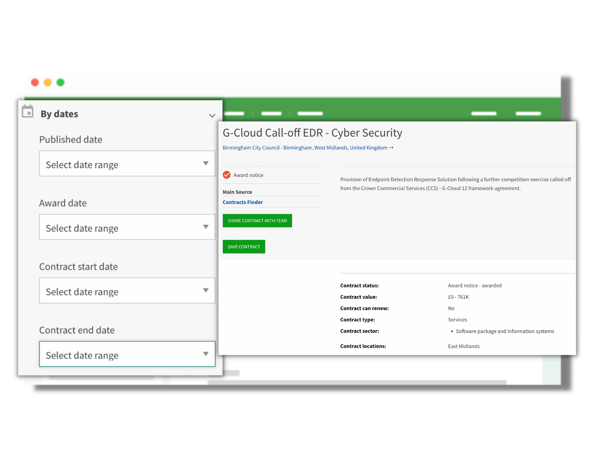Screen dimensions: 600x450
Task: Click the calendar icon beside By dates
Action: (28, 111)
